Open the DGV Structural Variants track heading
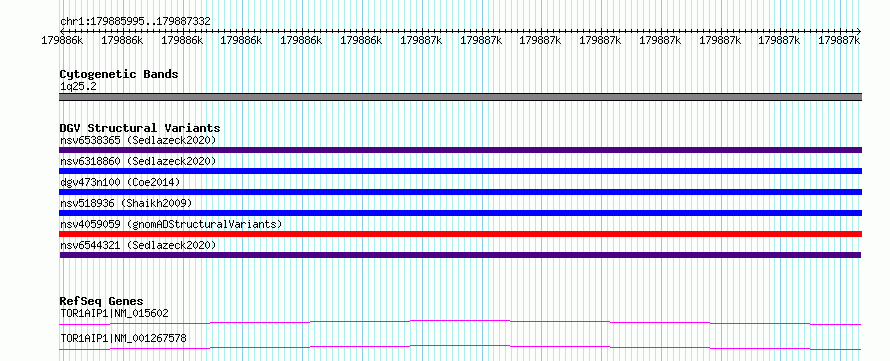The height and width of the screenshot is (361, 890). click(140, 128)
